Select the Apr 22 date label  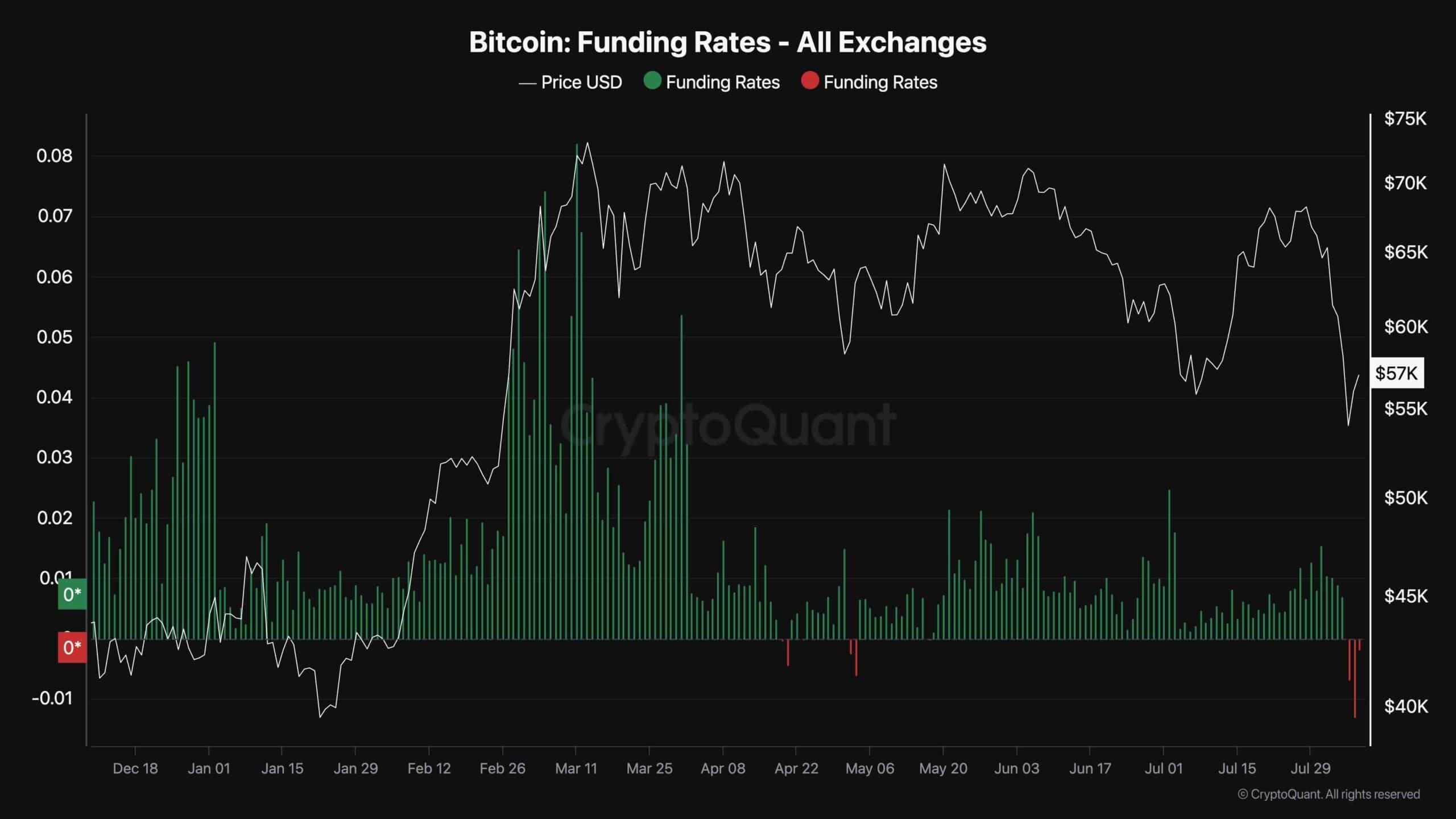click(796, 768)
